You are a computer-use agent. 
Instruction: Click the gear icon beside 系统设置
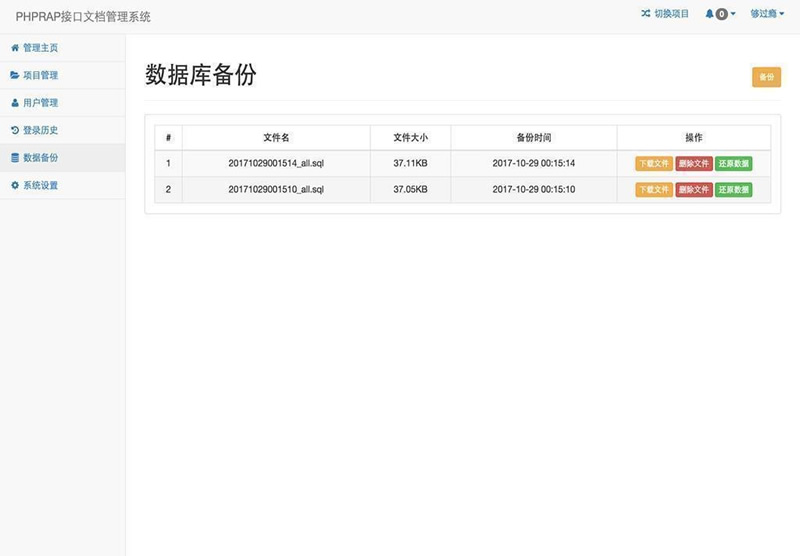point(14,185)
